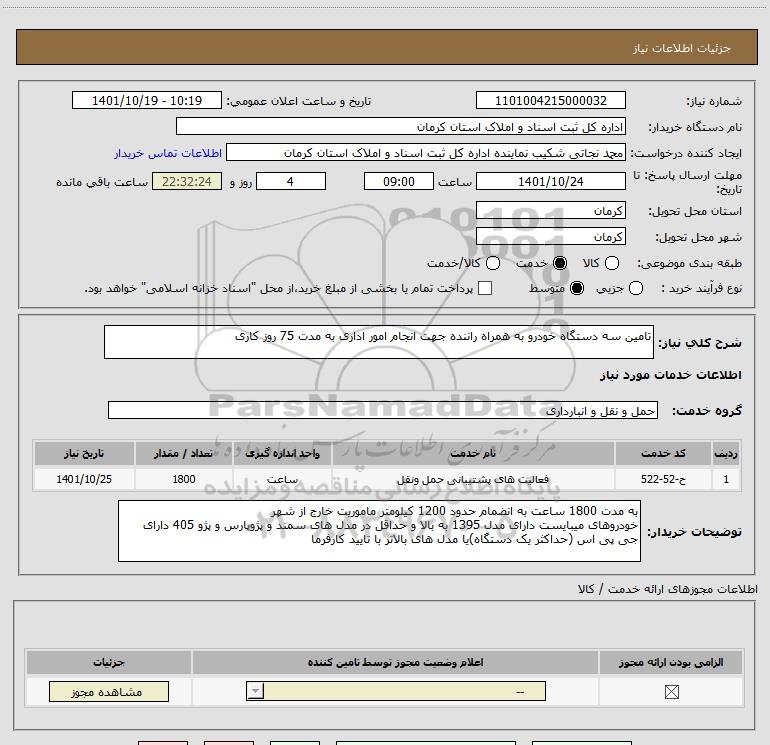Click the اعلام وضعیت مجوز column header
770x745 pixels.
(x=395, y=662)
